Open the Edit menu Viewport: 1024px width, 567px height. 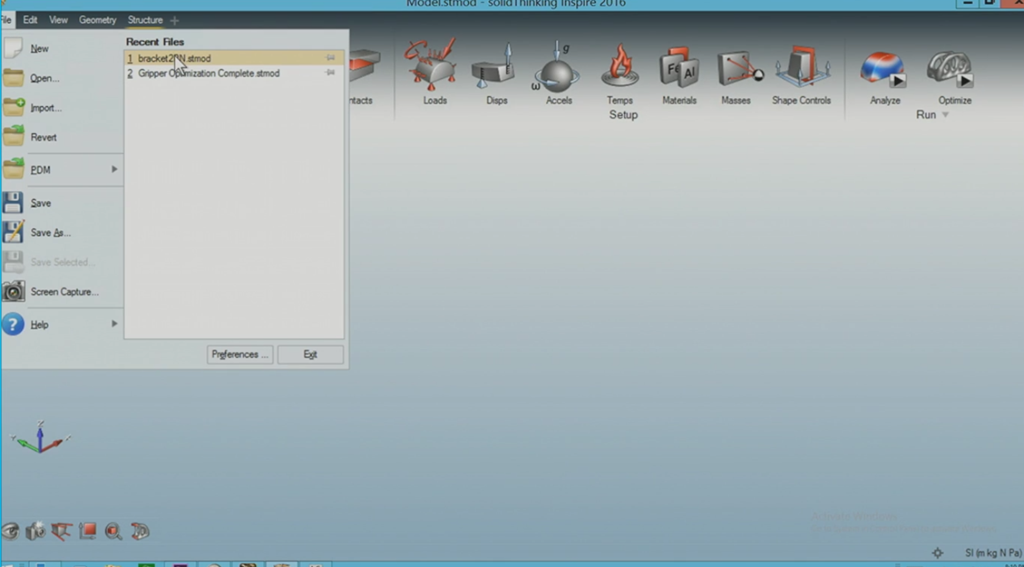point(30,20)
